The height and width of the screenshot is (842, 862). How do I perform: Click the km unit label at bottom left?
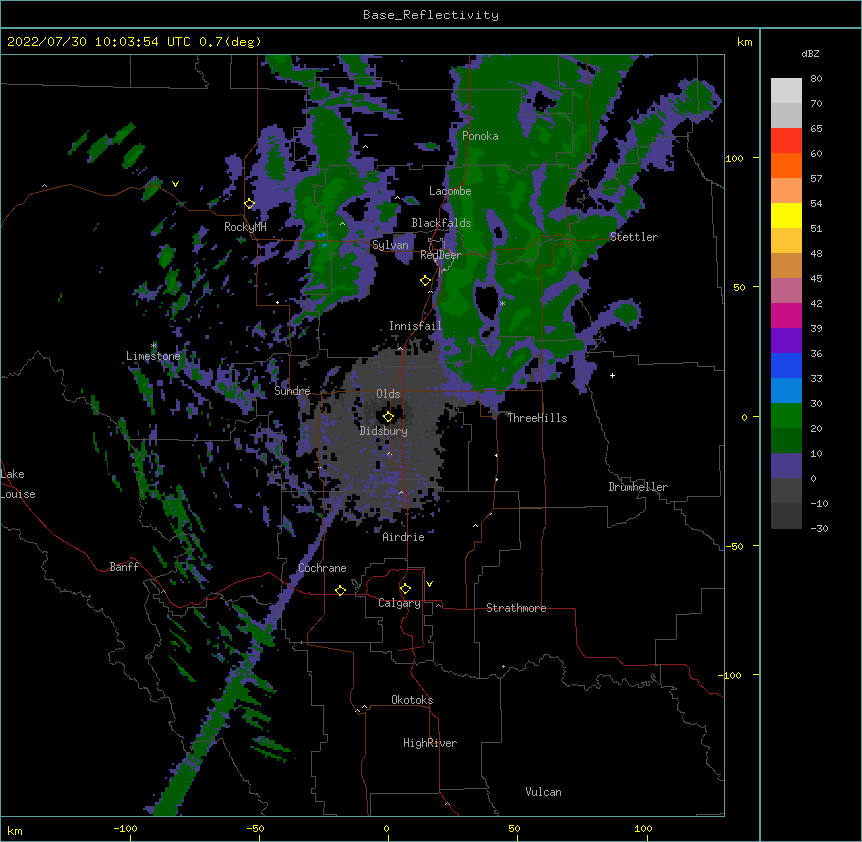coord(15,830)
